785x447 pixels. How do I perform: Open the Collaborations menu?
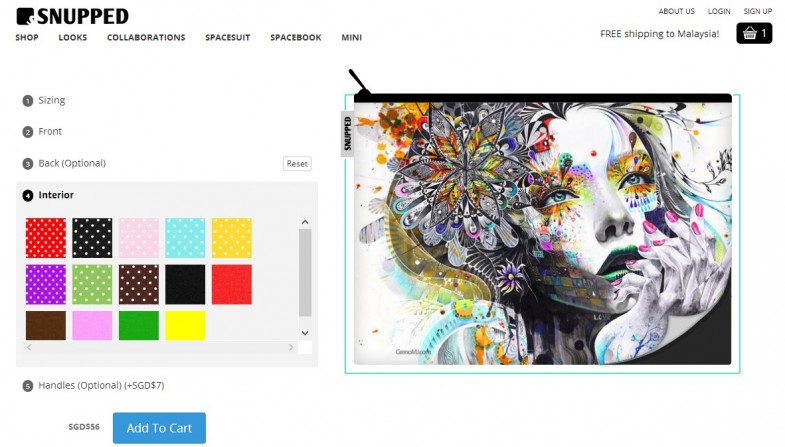point(146,38)
